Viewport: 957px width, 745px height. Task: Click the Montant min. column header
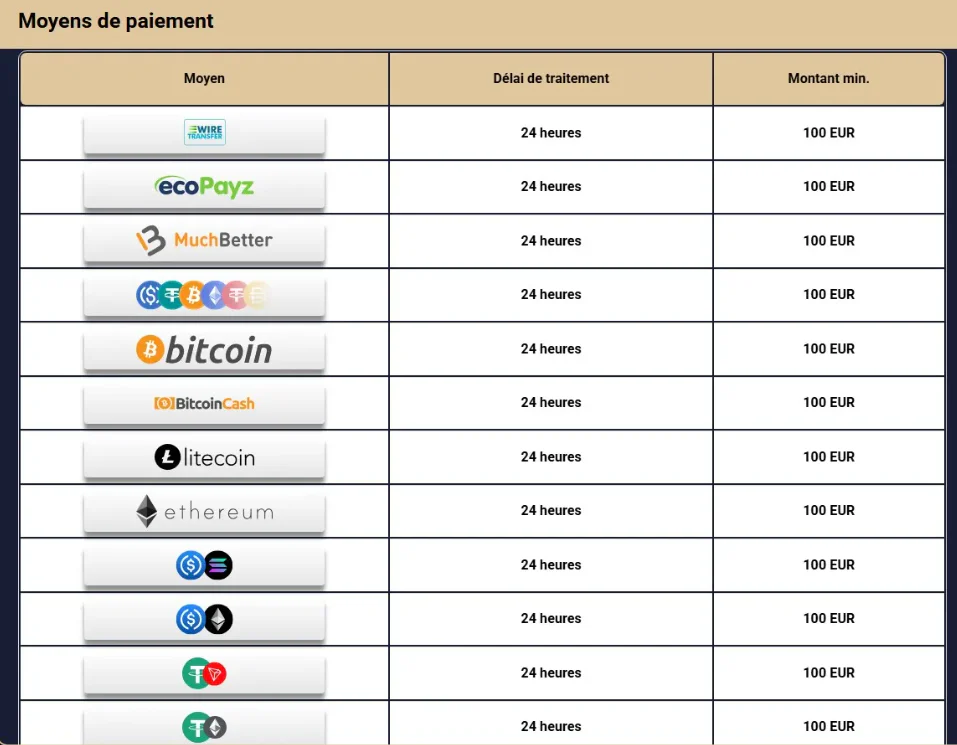[x=828, y=79]
